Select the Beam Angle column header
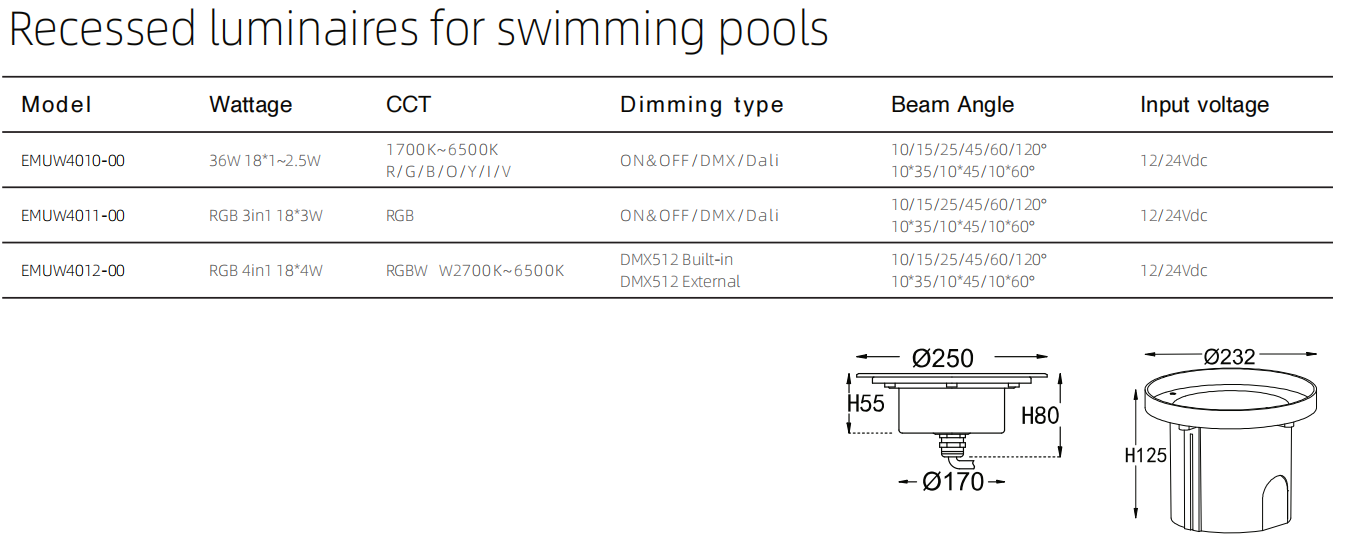This screenshot has width=1345, height=537. [952, 105]
